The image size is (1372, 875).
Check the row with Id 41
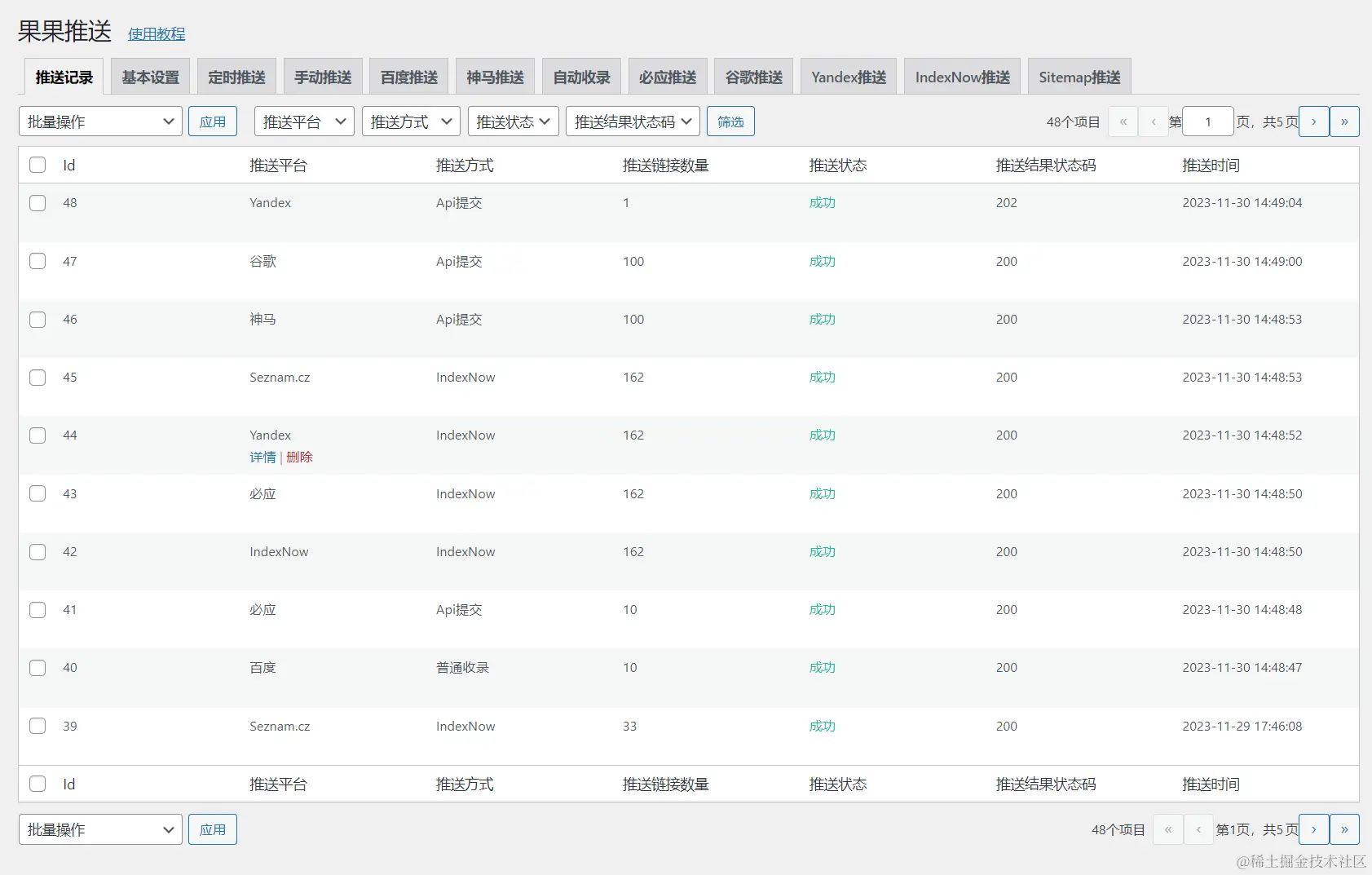(x=37, y=609)
